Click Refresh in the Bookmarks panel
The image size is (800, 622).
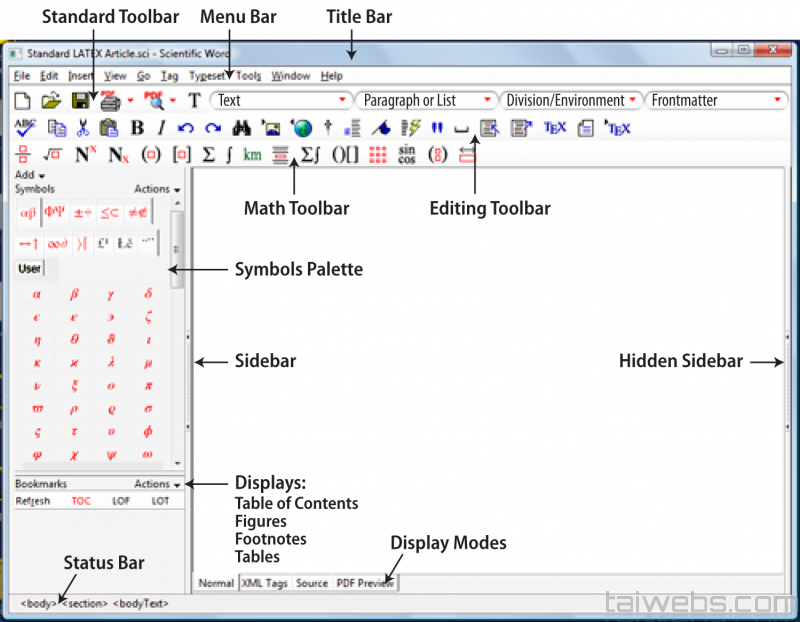(33, 501)
